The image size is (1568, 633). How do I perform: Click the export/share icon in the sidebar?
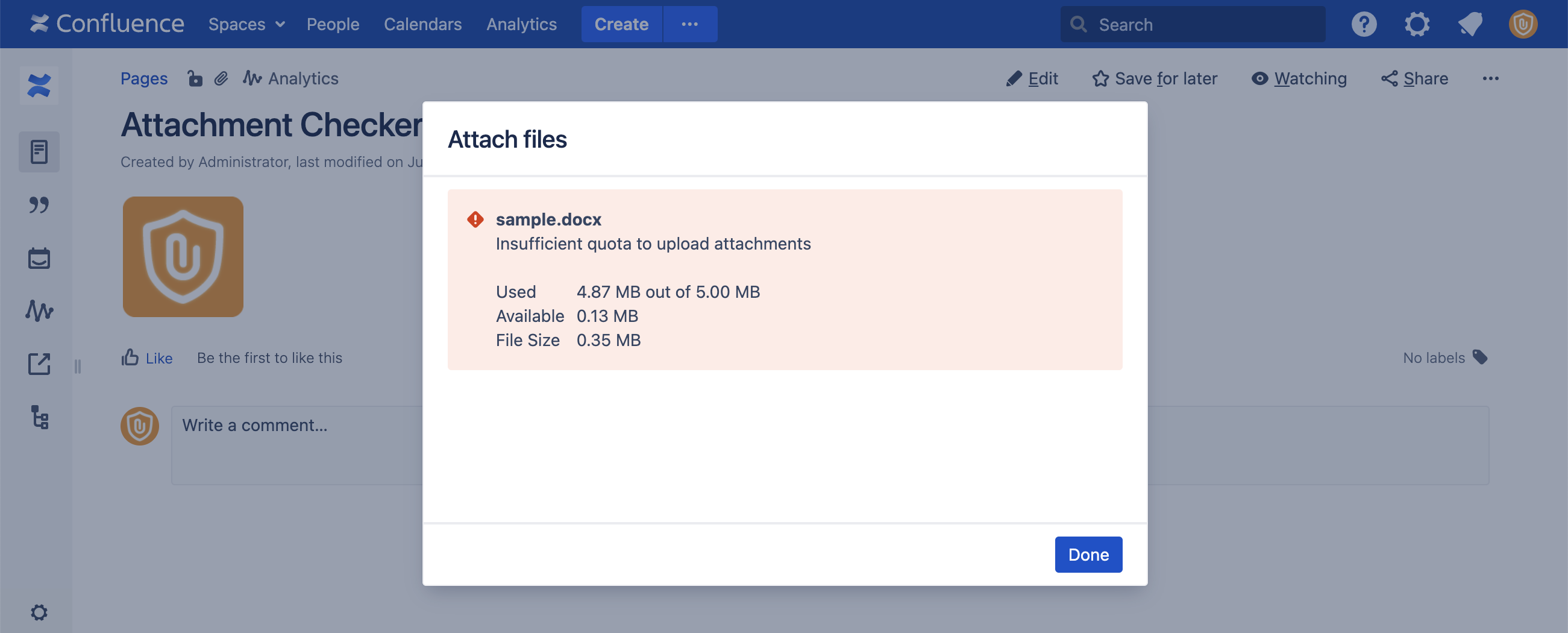pos(39,365)
